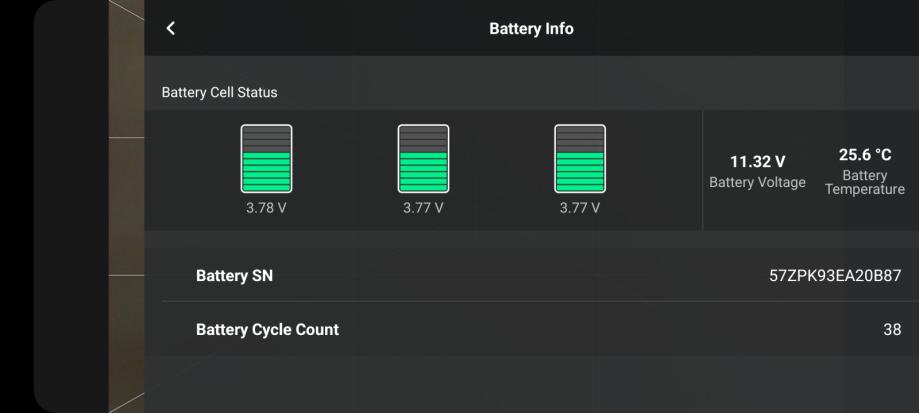This screenshot has width=919, height=413.
Task: Go back using the top-left arrow
Action: click(171, 28)
